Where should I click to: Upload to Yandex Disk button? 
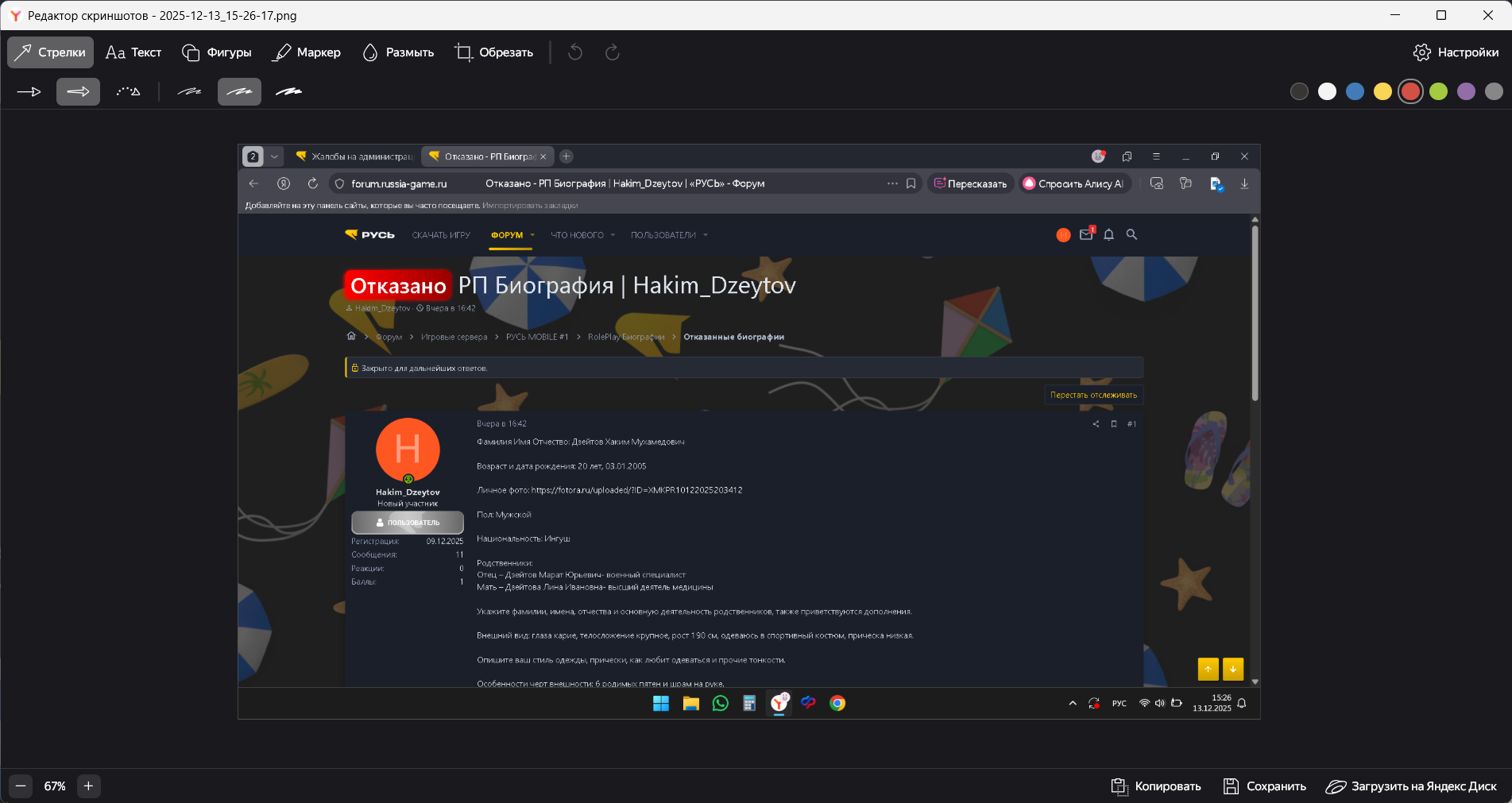(x=1411, y=786)
